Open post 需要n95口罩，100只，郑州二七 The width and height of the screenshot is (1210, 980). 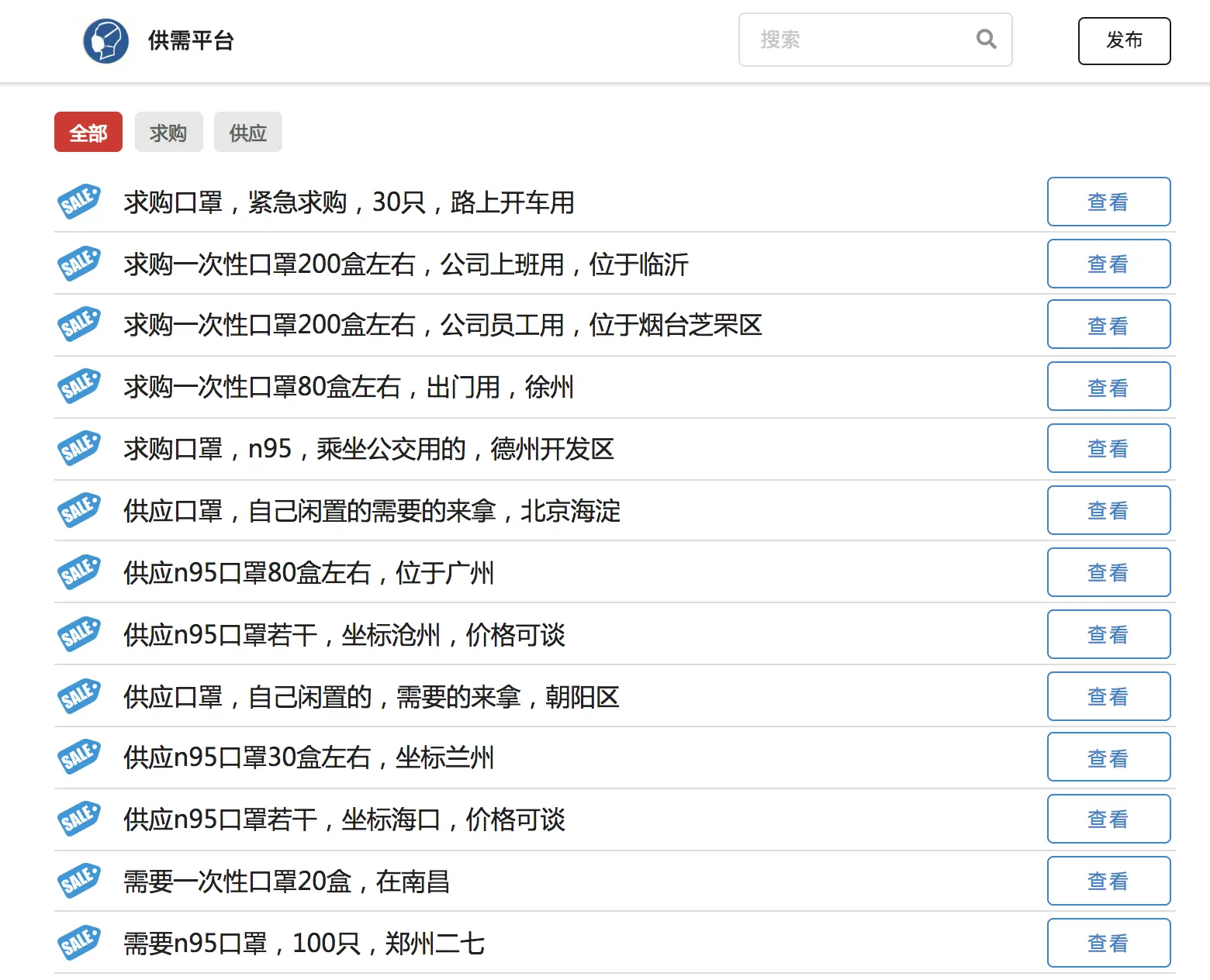tap(304, 944)
